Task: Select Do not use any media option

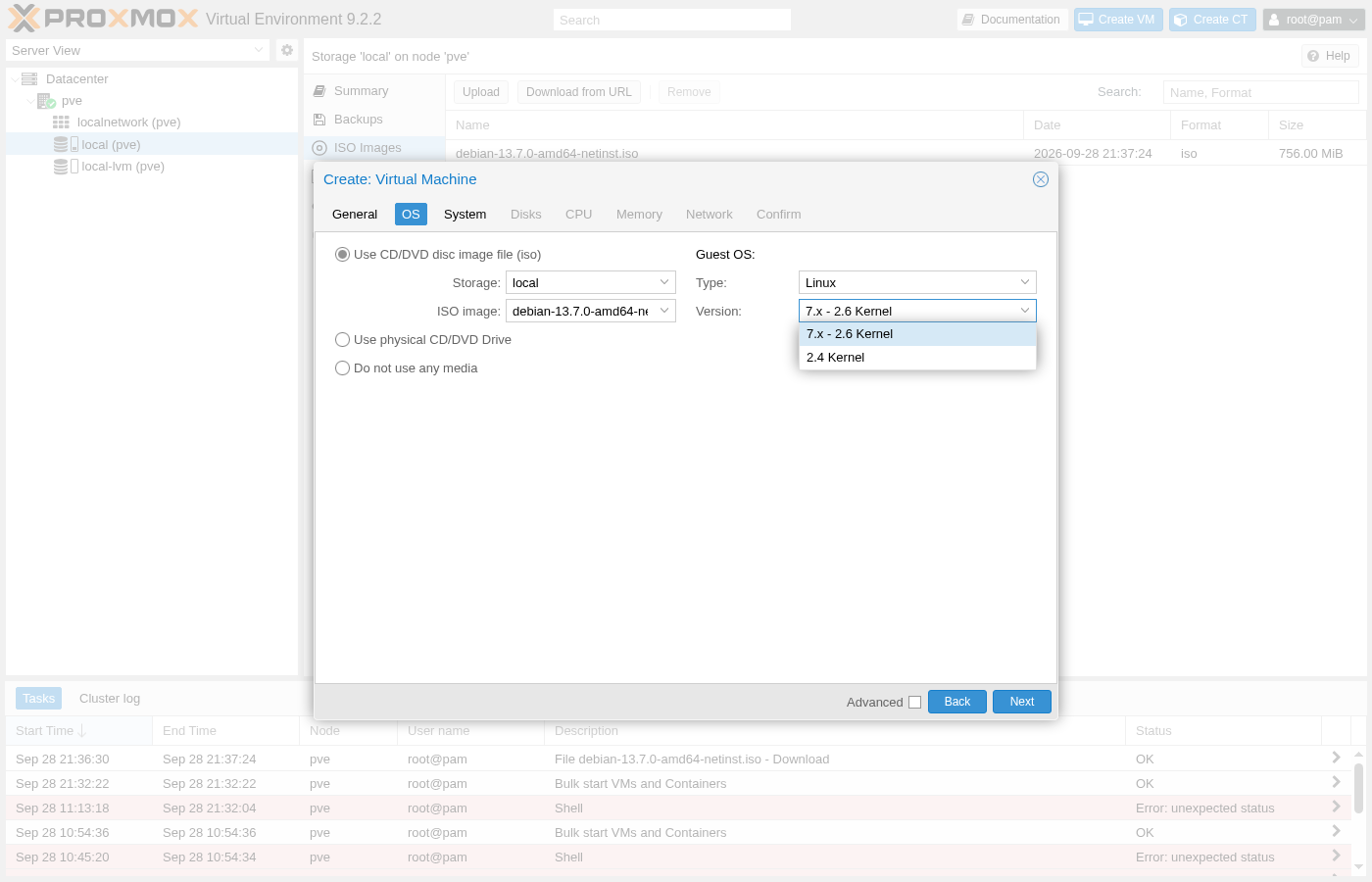Action: coord(342,368)
